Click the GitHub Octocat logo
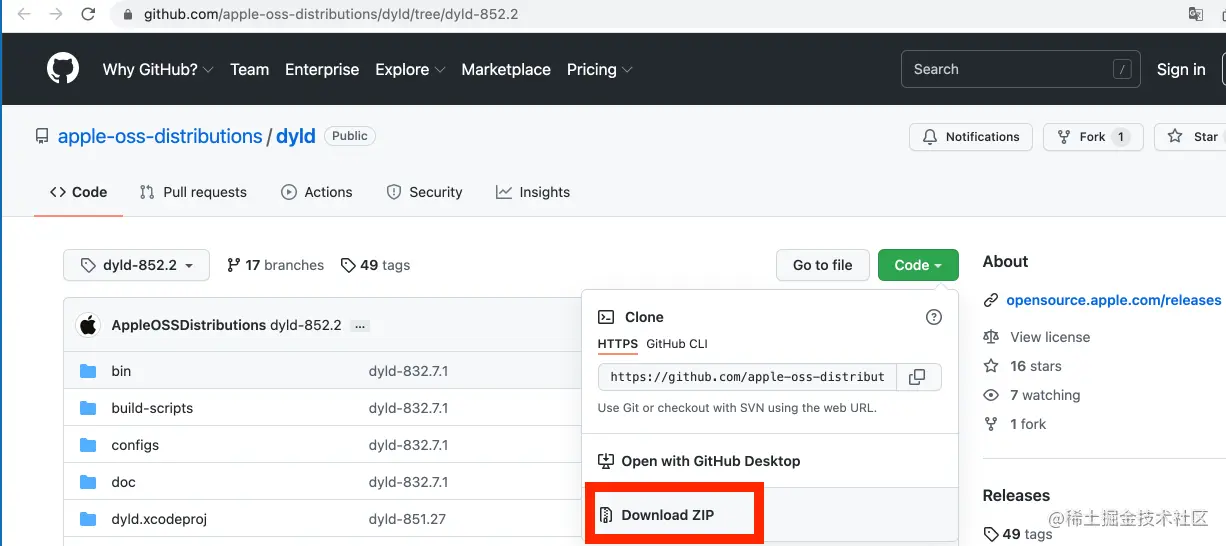This screenshot has height=546, width=1226. pyautogui.click(x=63, y=69)
